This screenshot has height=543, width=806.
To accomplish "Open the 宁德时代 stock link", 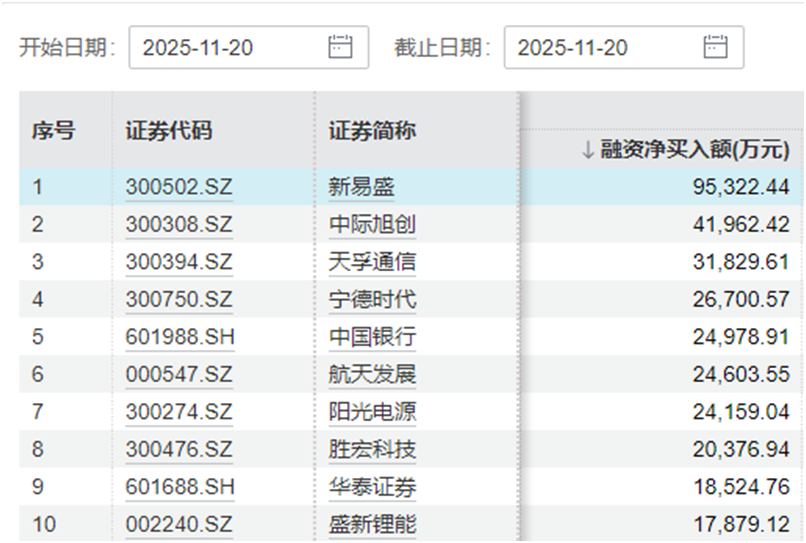I will tap(372, 299).
